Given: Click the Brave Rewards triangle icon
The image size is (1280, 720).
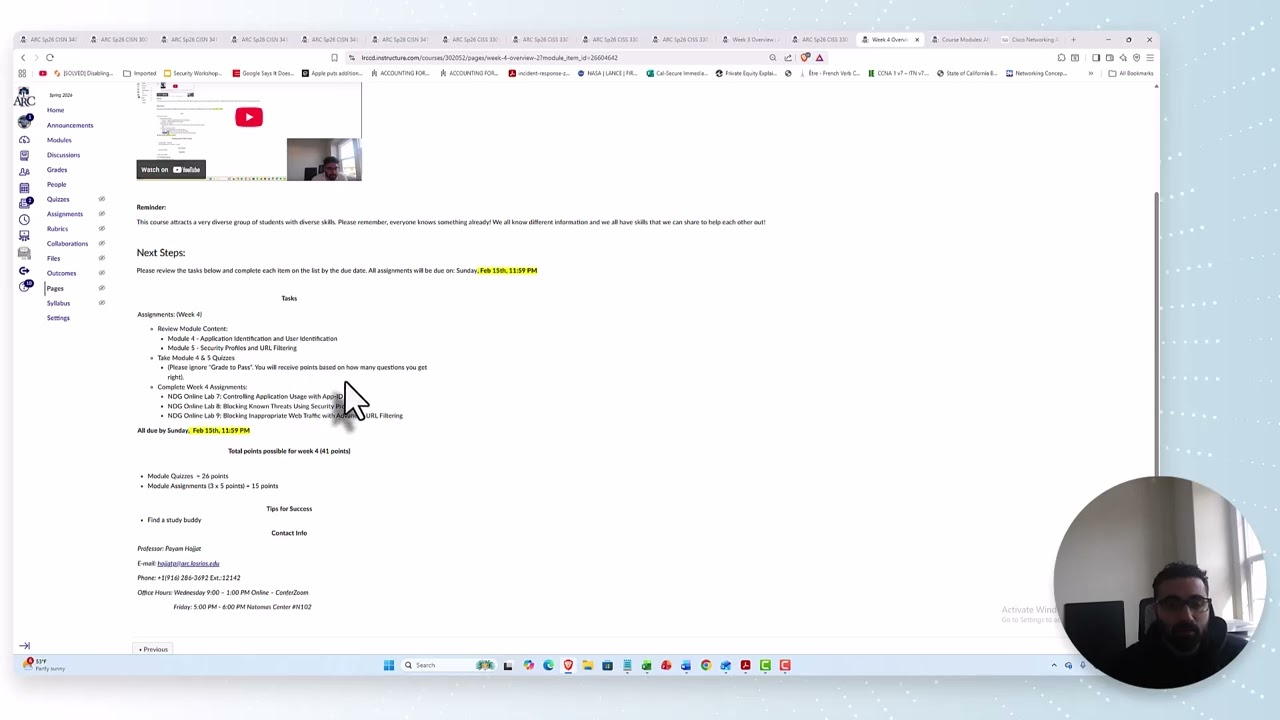Looking at the screenshot, I should pyautogui.click(x=819, y=57).
